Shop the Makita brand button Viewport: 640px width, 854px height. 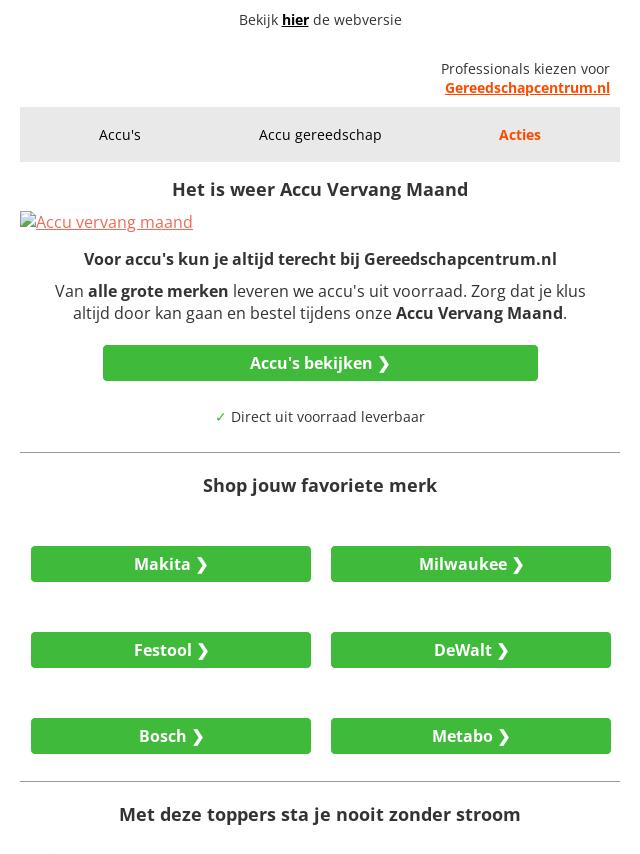coord(171,564)
